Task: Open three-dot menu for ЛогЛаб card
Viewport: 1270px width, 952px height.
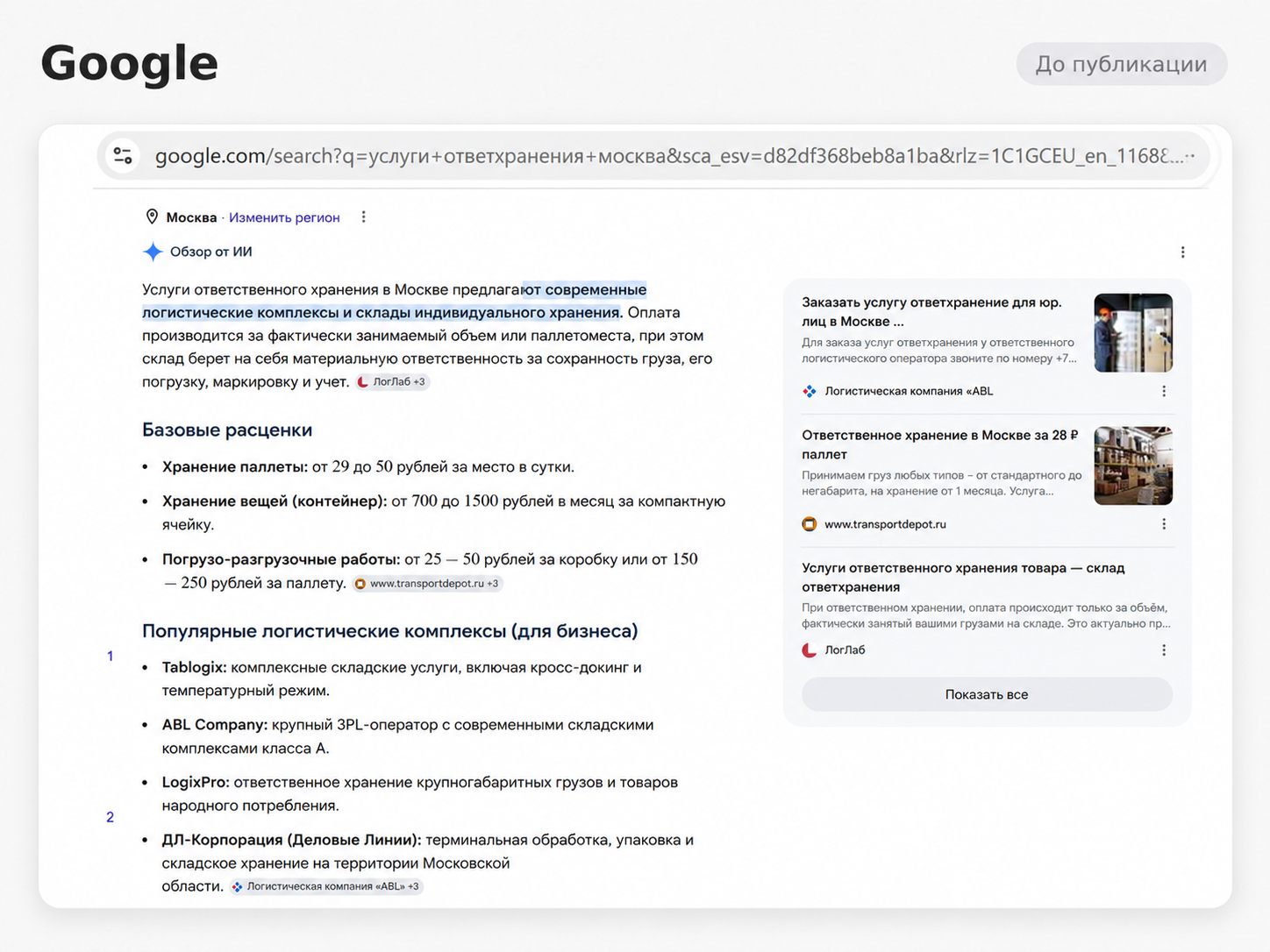Action: (1164, 650)
